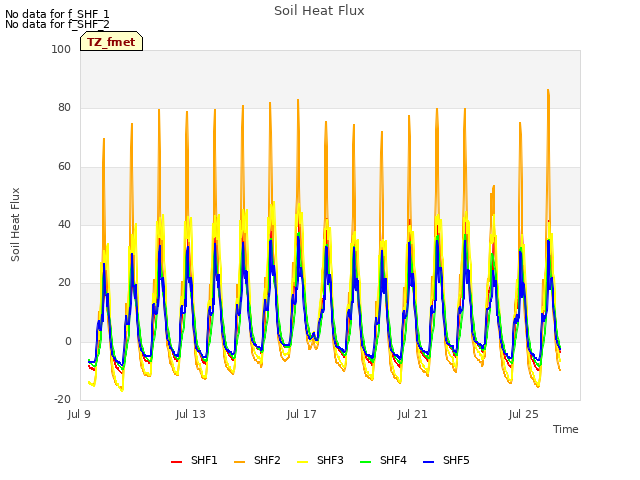
Task: Click the 60 y-axis tick label
Action: (64, 166)
